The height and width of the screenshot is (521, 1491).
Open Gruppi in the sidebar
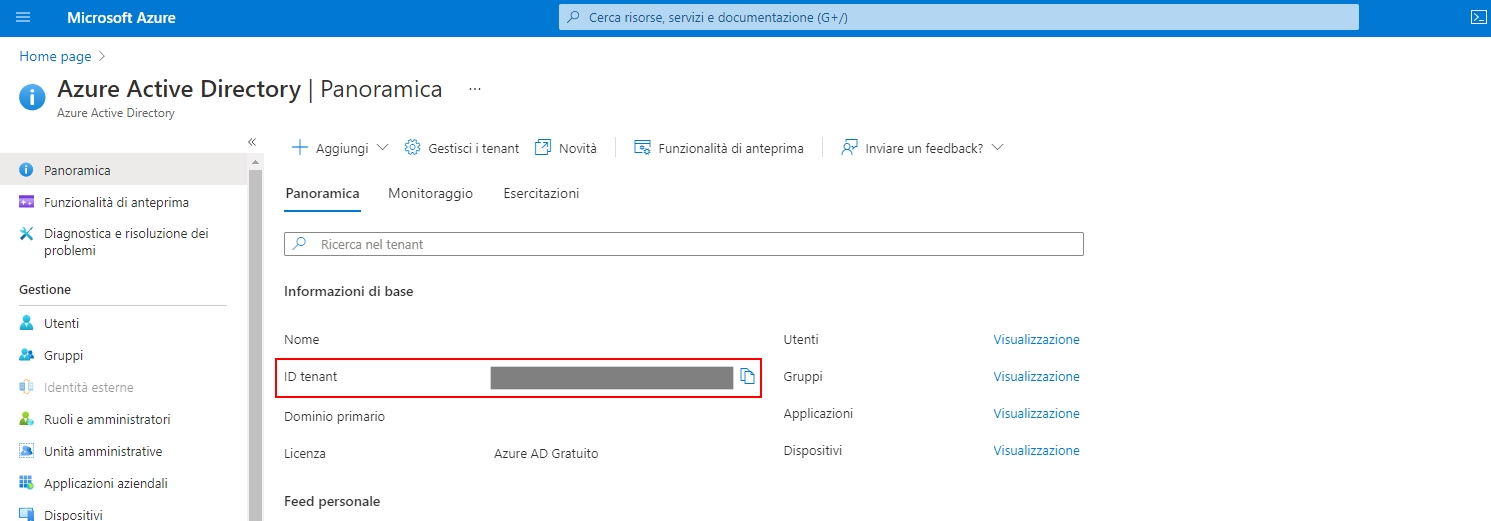(63, 355)
